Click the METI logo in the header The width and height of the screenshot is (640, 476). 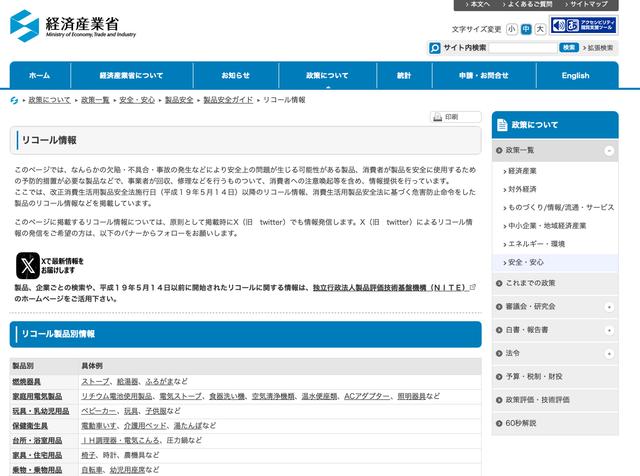pos(73,24)
